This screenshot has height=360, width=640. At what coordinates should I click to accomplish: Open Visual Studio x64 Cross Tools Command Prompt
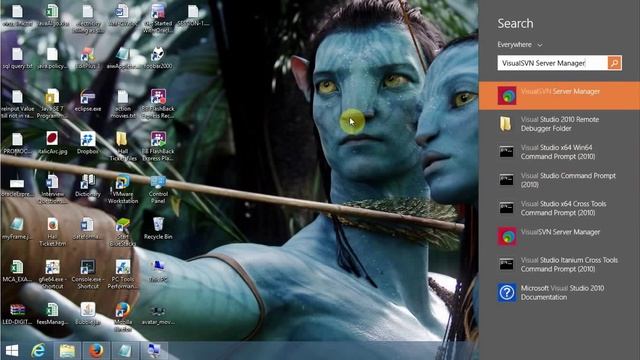[559, 208]
